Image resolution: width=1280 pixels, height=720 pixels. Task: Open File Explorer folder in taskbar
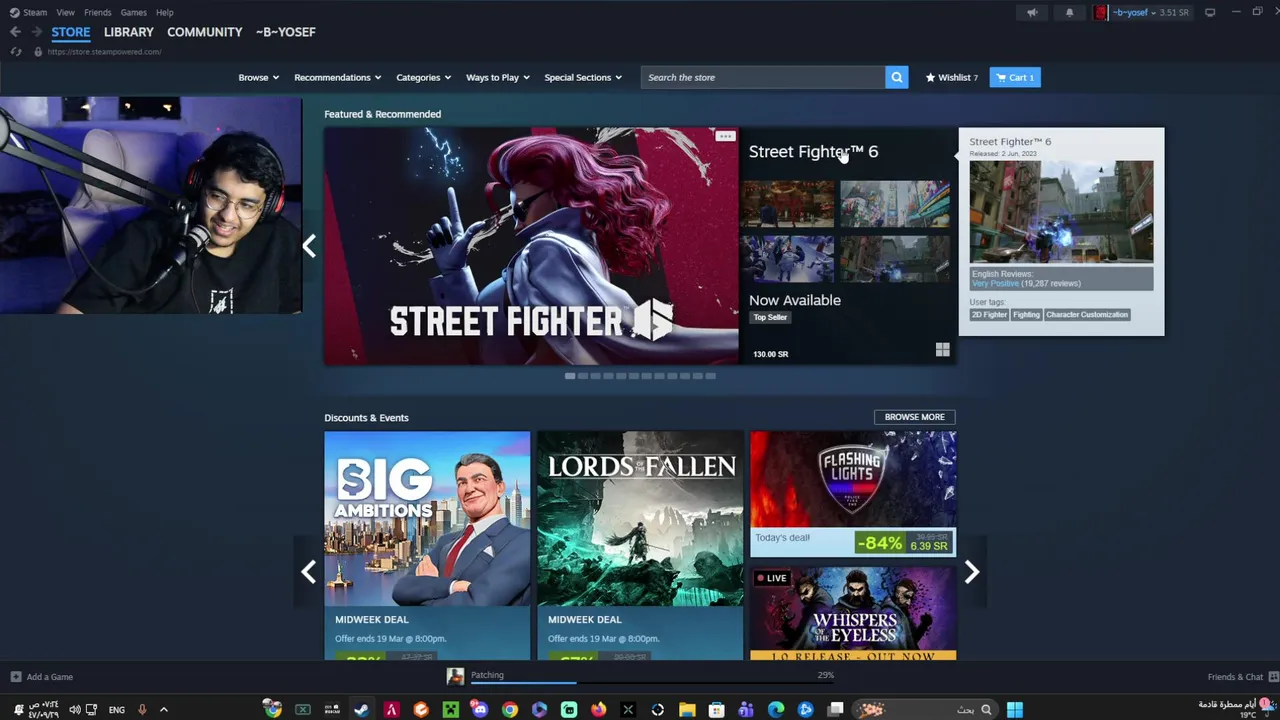click(x=687, y=710)
